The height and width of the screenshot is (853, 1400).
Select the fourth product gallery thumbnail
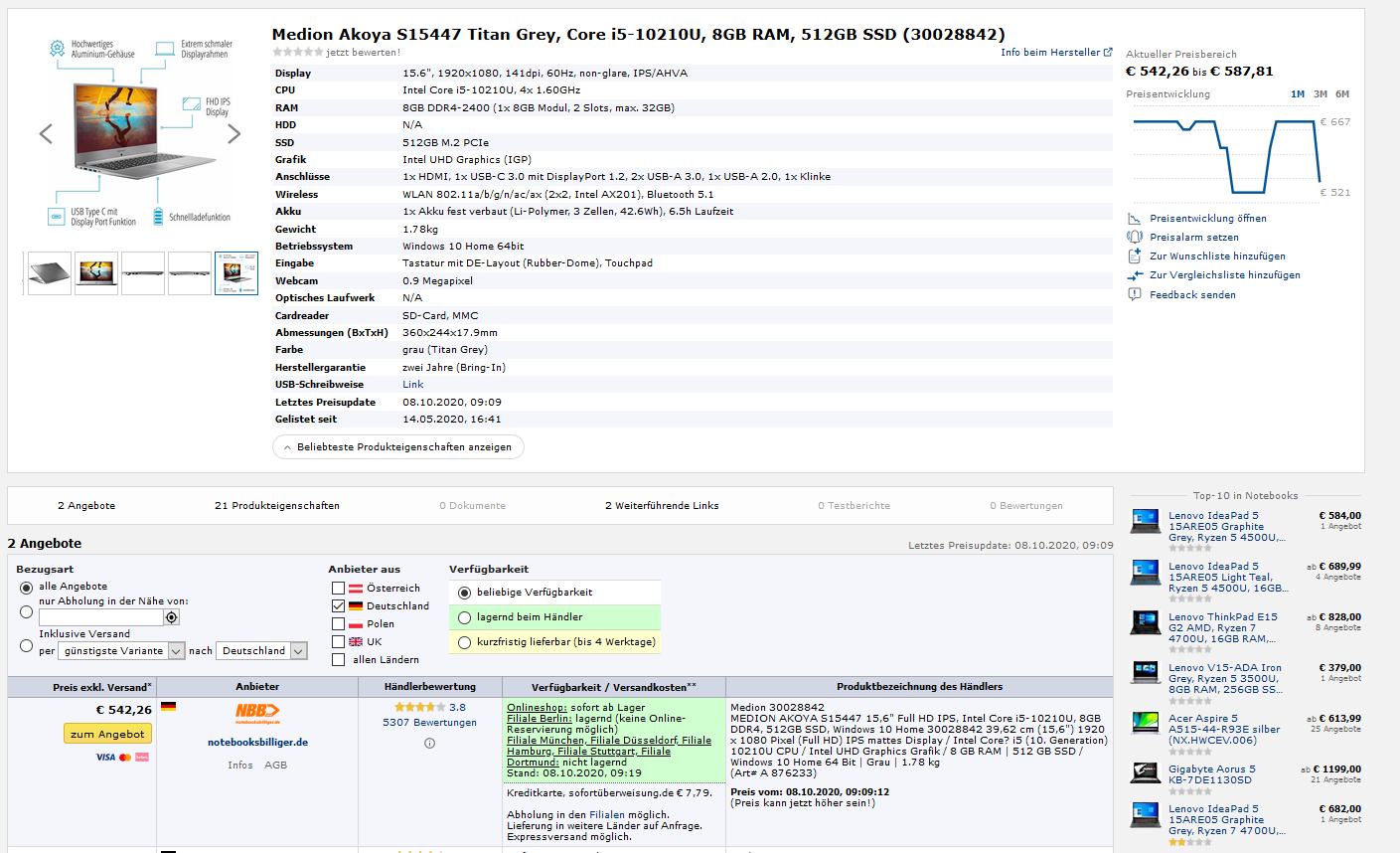tap(190, 273)
